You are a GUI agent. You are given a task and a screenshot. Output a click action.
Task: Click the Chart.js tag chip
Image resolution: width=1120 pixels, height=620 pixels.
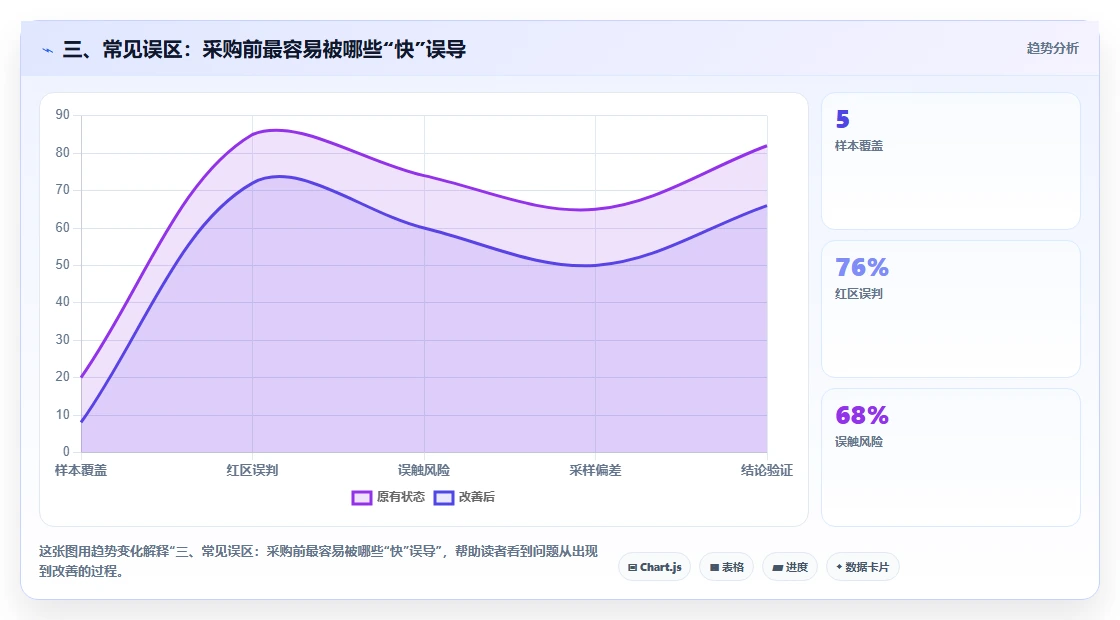pyautogui.click(x=654, y=567)
